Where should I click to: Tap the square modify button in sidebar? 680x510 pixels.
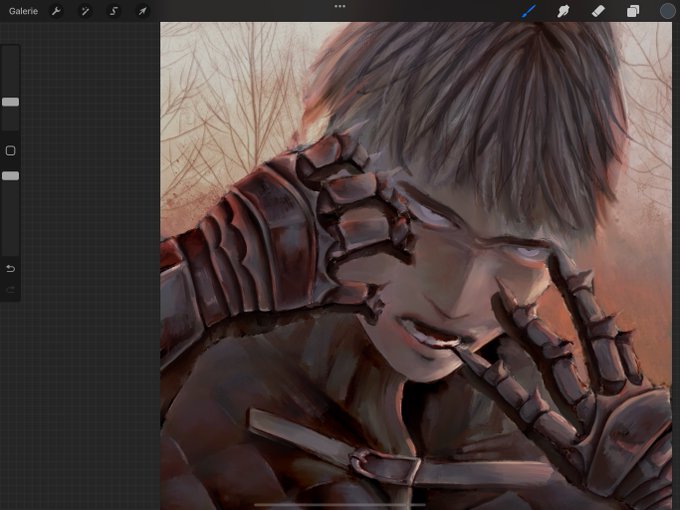pyautogui.click(x=10, y=150)
